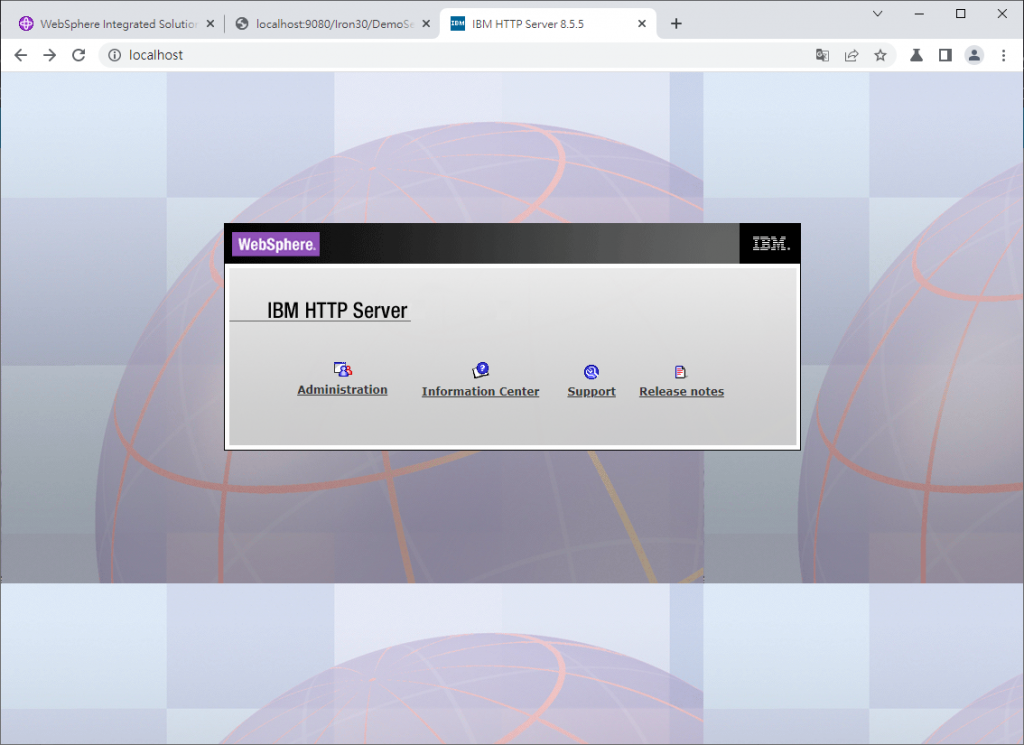Minimize the browser window
1024x745 pixels.
click(919, 14)
